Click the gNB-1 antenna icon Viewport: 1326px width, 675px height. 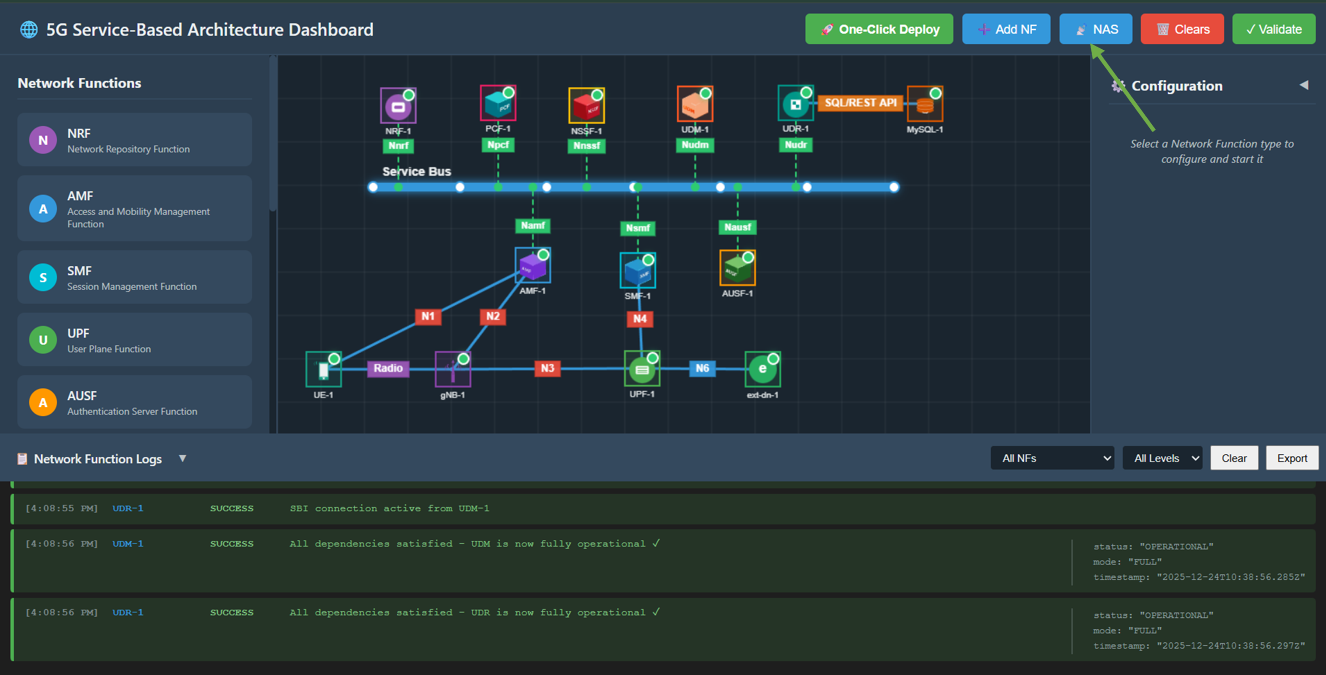coord(452,370)
